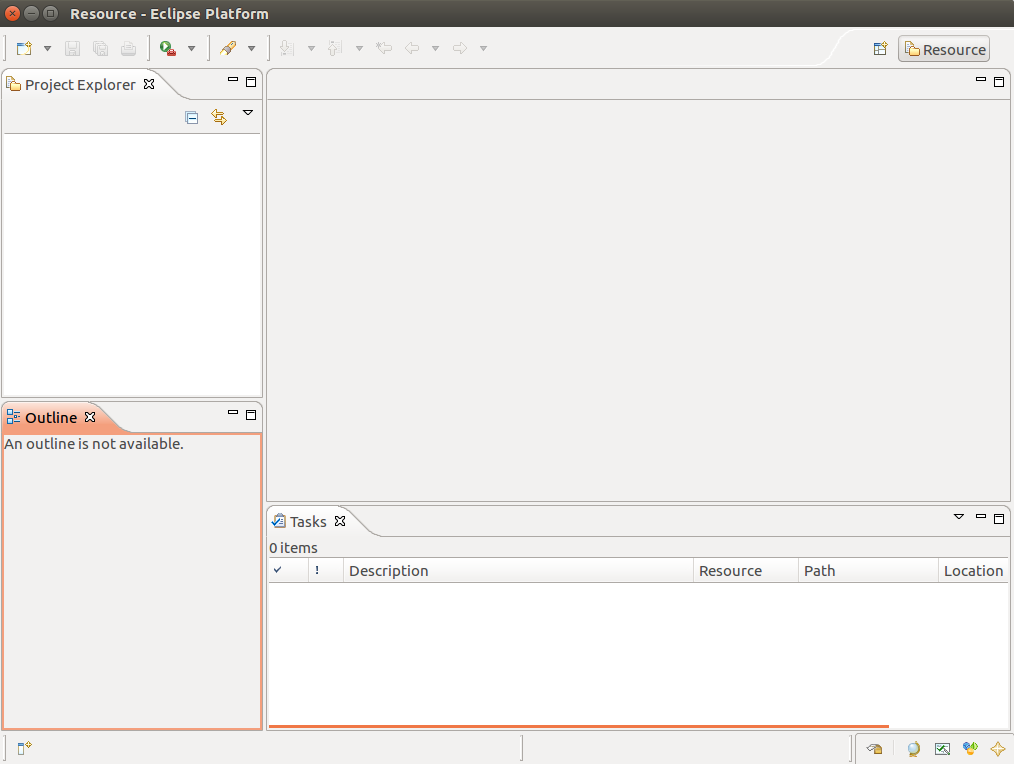
Task: Click the Print icon in toolbar
Action: 129,49
